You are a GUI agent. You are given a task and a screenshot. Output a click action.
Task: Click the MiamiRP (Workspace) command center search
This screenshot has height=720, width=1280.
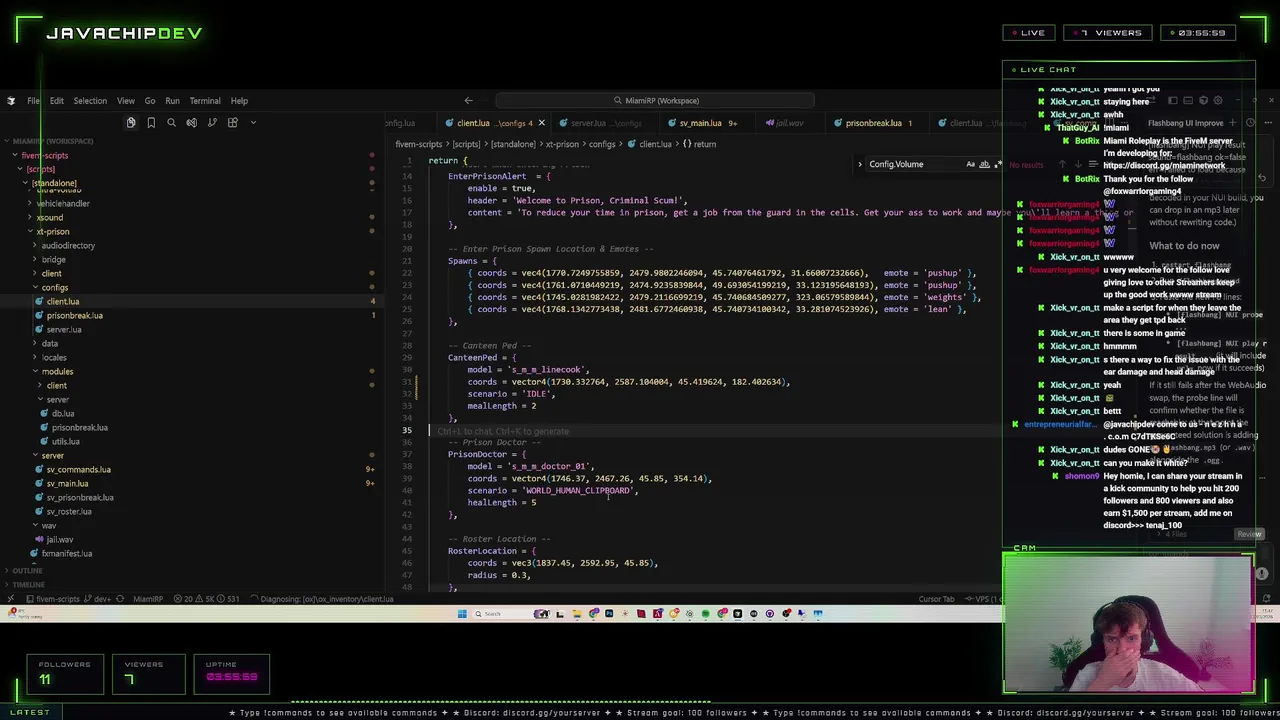(655, 100)
